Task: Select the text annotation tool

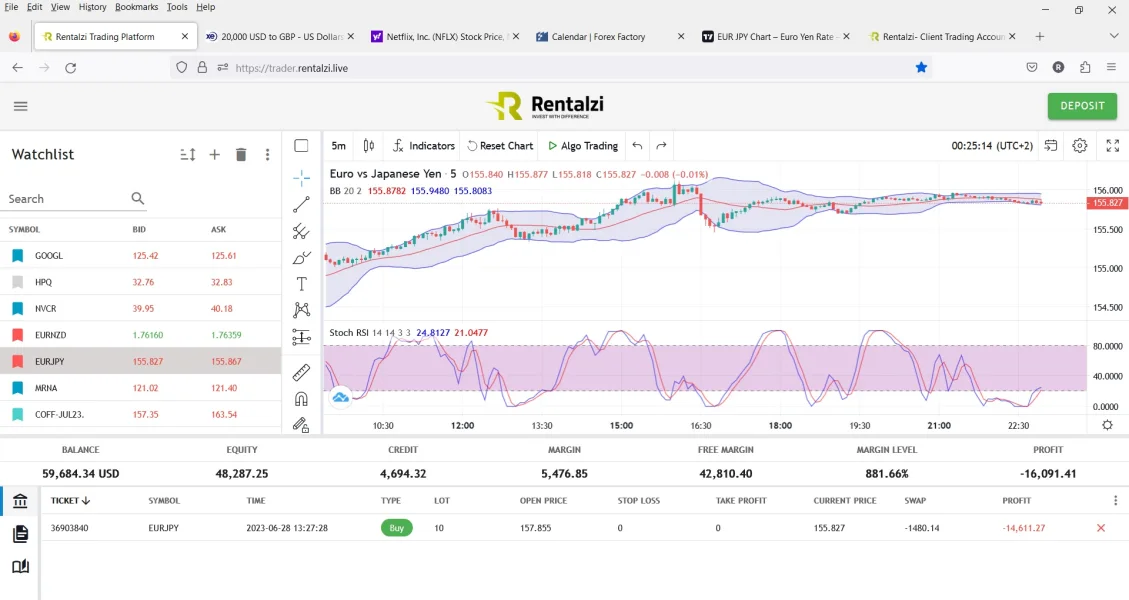Action: pos(301,284)
